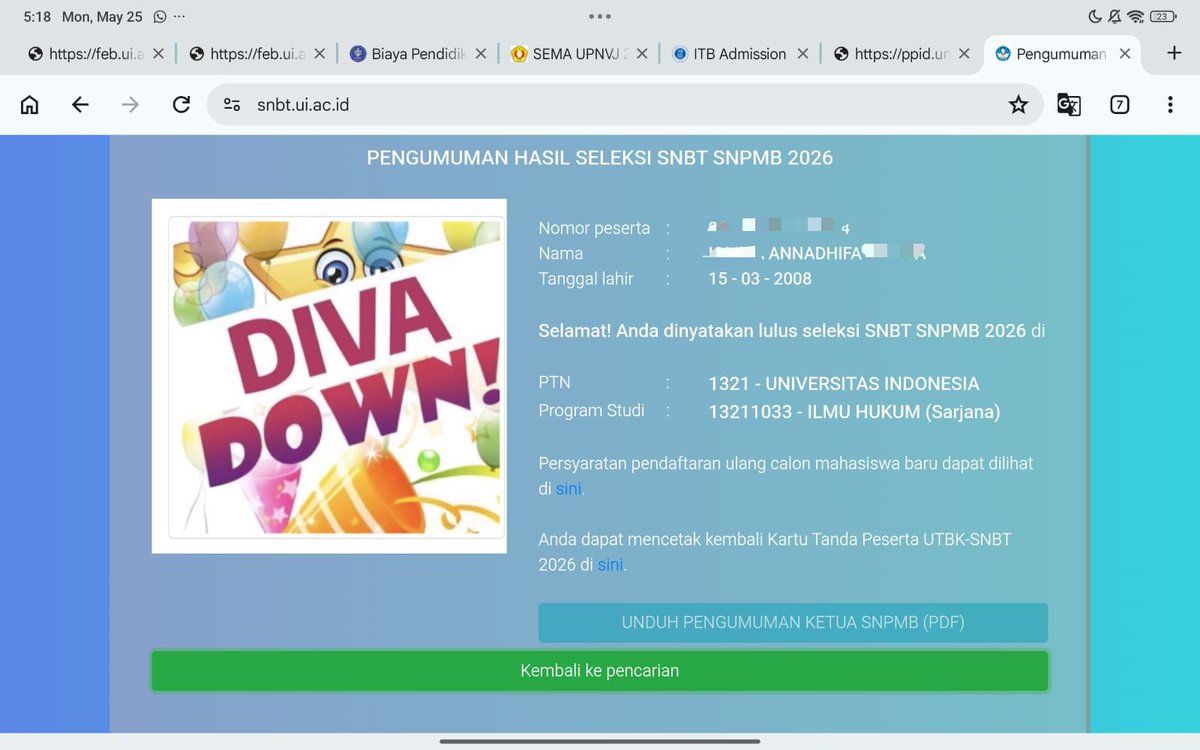Viewport: 1200px width, 750px height.
Task: Open a new tab with the plus icon
Action: point(1175,53)
